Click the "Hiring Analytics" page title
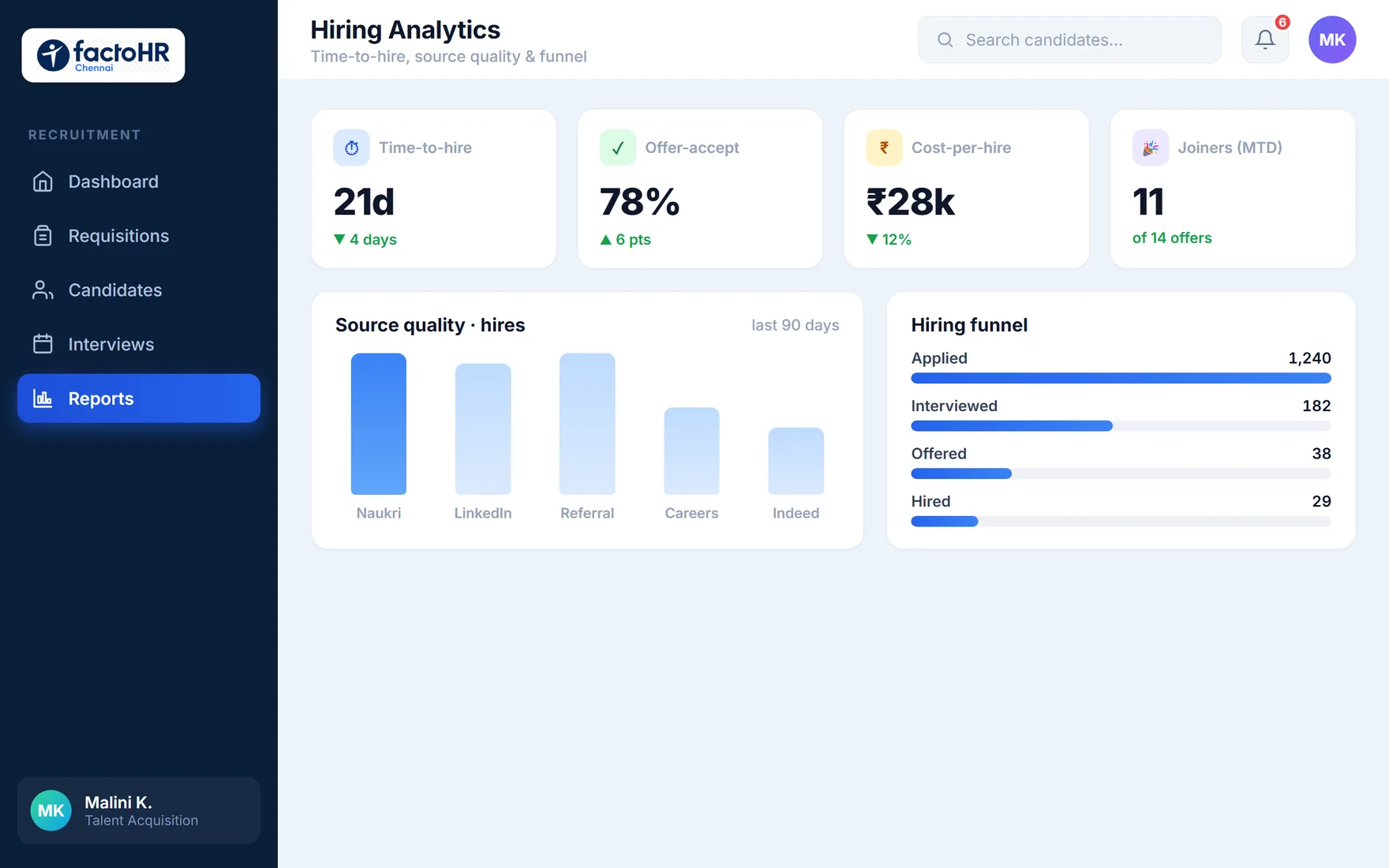Image resolution: width=1389 pixels, height=868 pixels. [x=405, y=30]
